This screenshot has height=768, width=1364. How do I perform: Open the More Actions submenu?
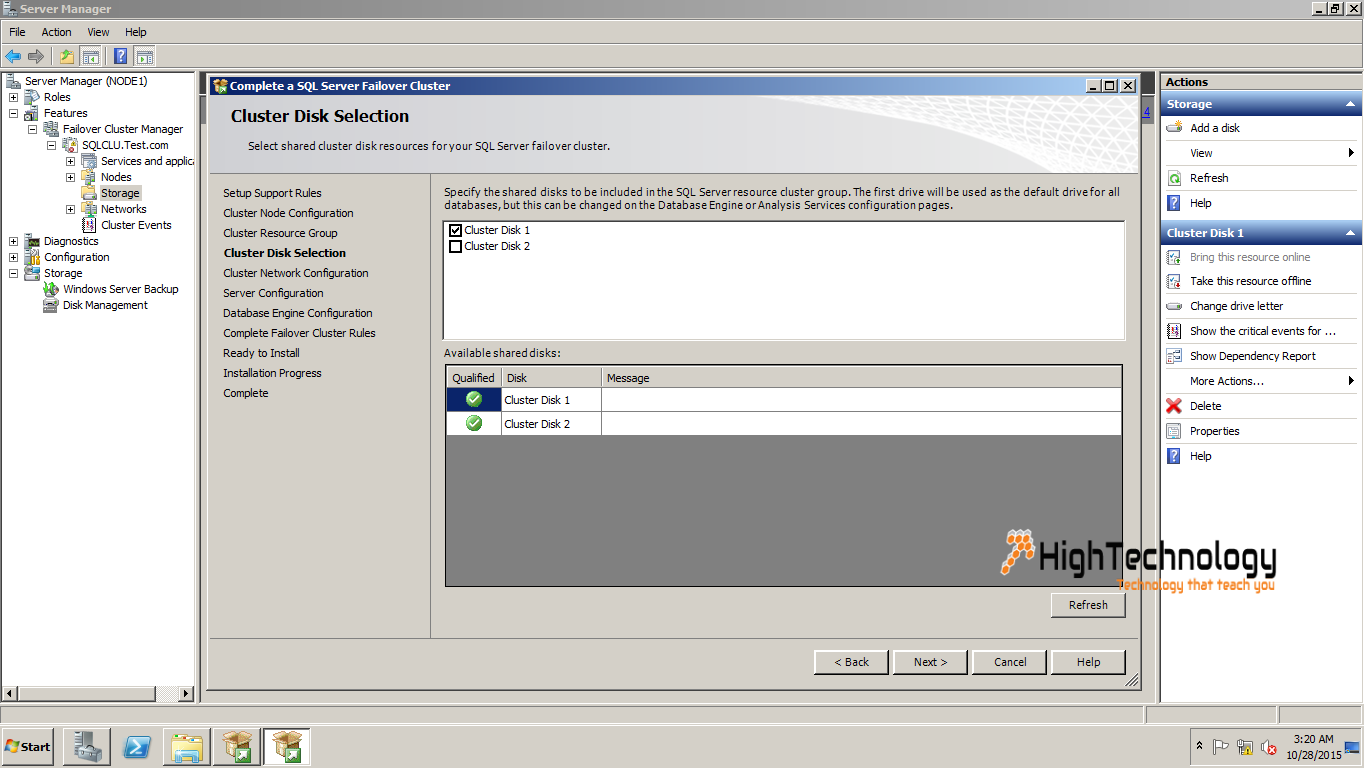[1260, 381]
